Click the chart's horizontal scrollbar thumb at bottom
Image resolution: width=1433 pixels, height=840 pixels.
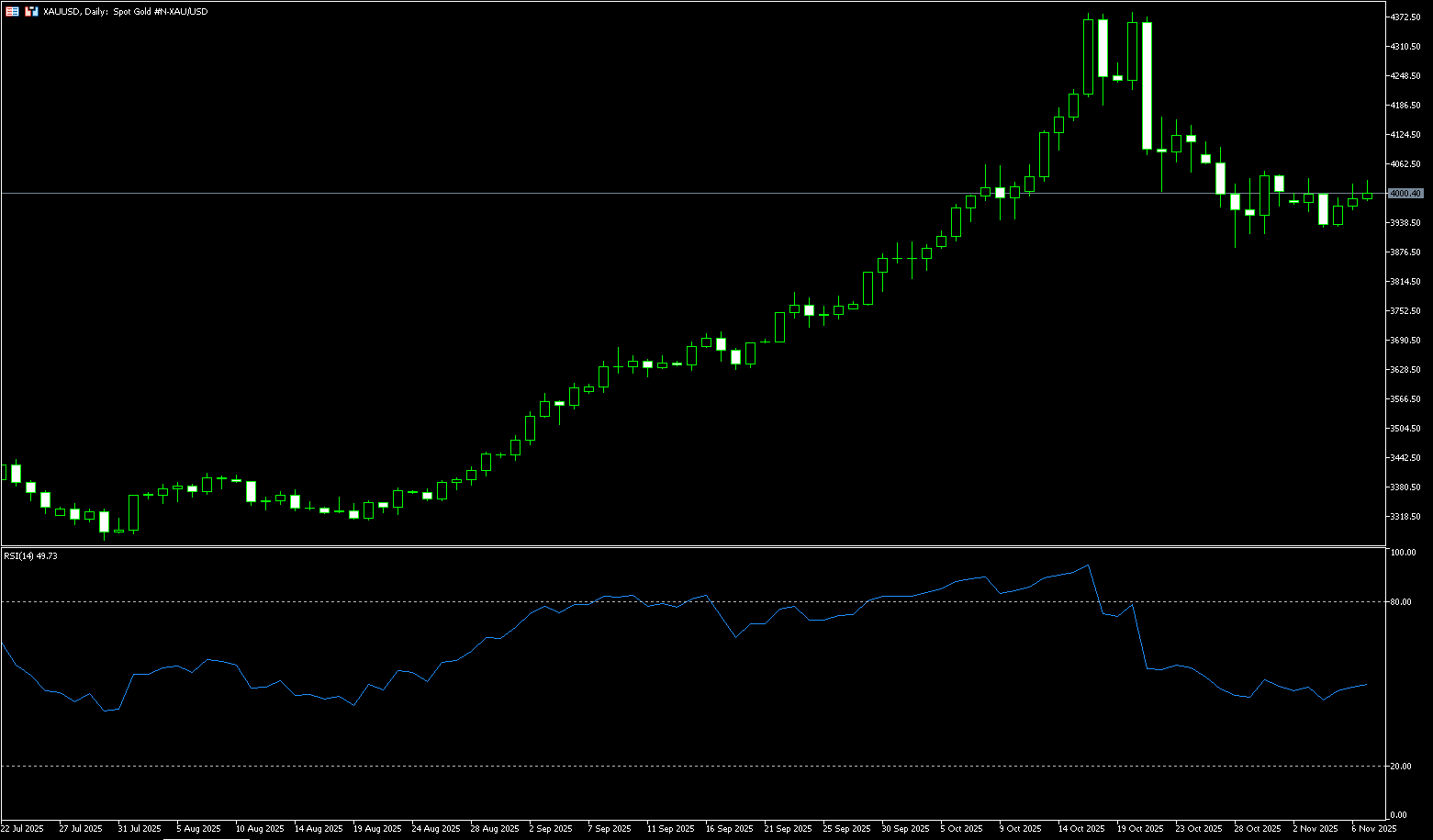coord(206,838)
